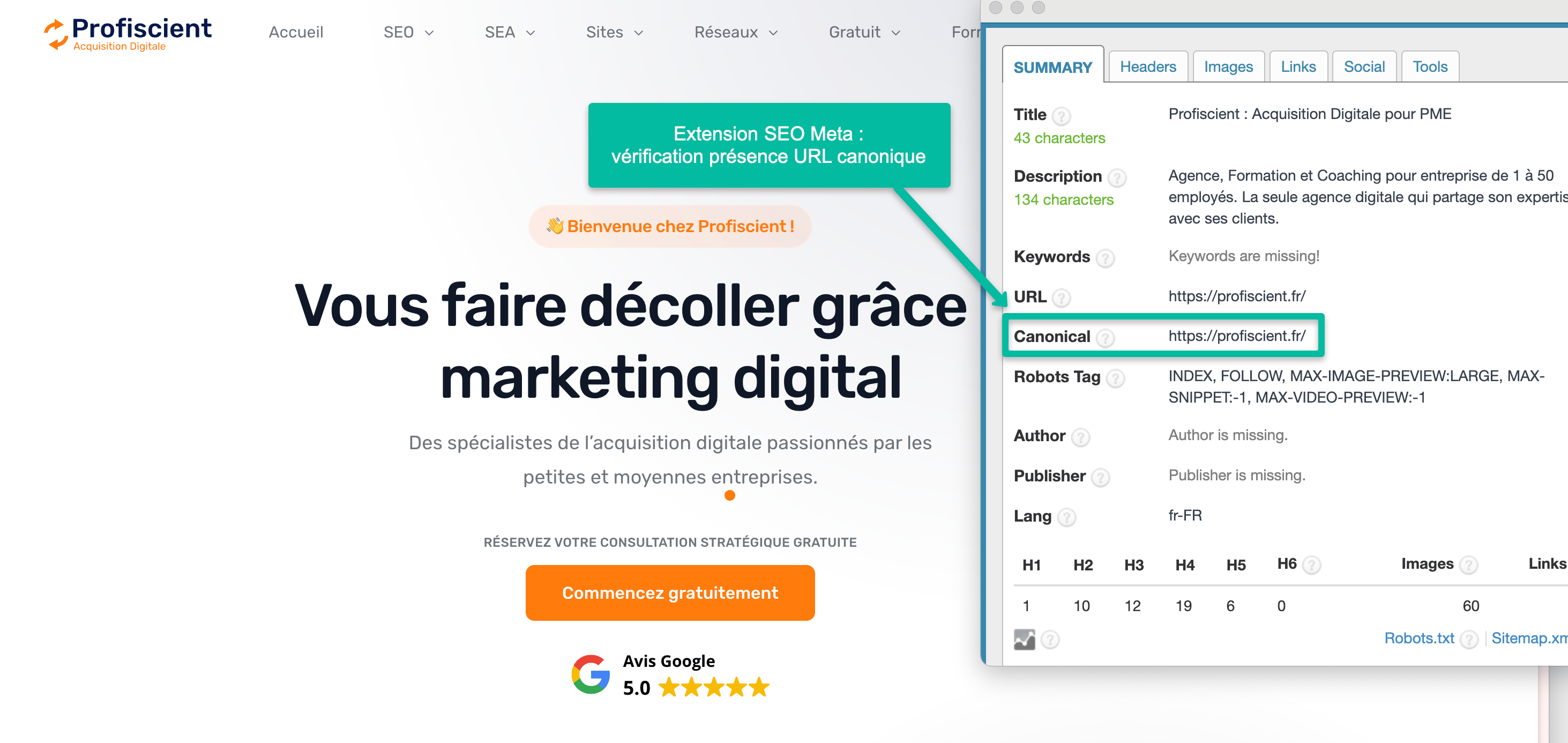The height and width of the screenshot is (743, 1568).
Task: Click the Robots.txt help icon
Action: pyautogui.click(x=1469, y=640)
